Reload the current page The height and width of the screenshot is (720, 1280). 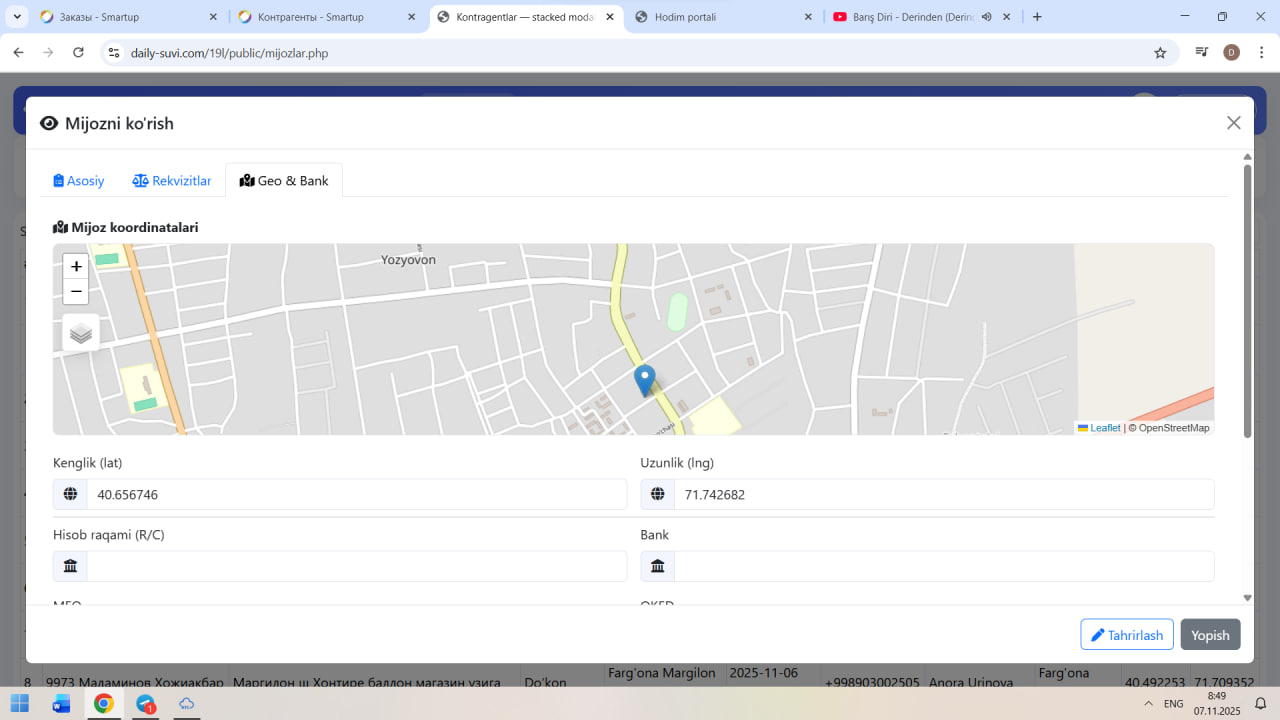pyautogui.click(x=79, y=53)
